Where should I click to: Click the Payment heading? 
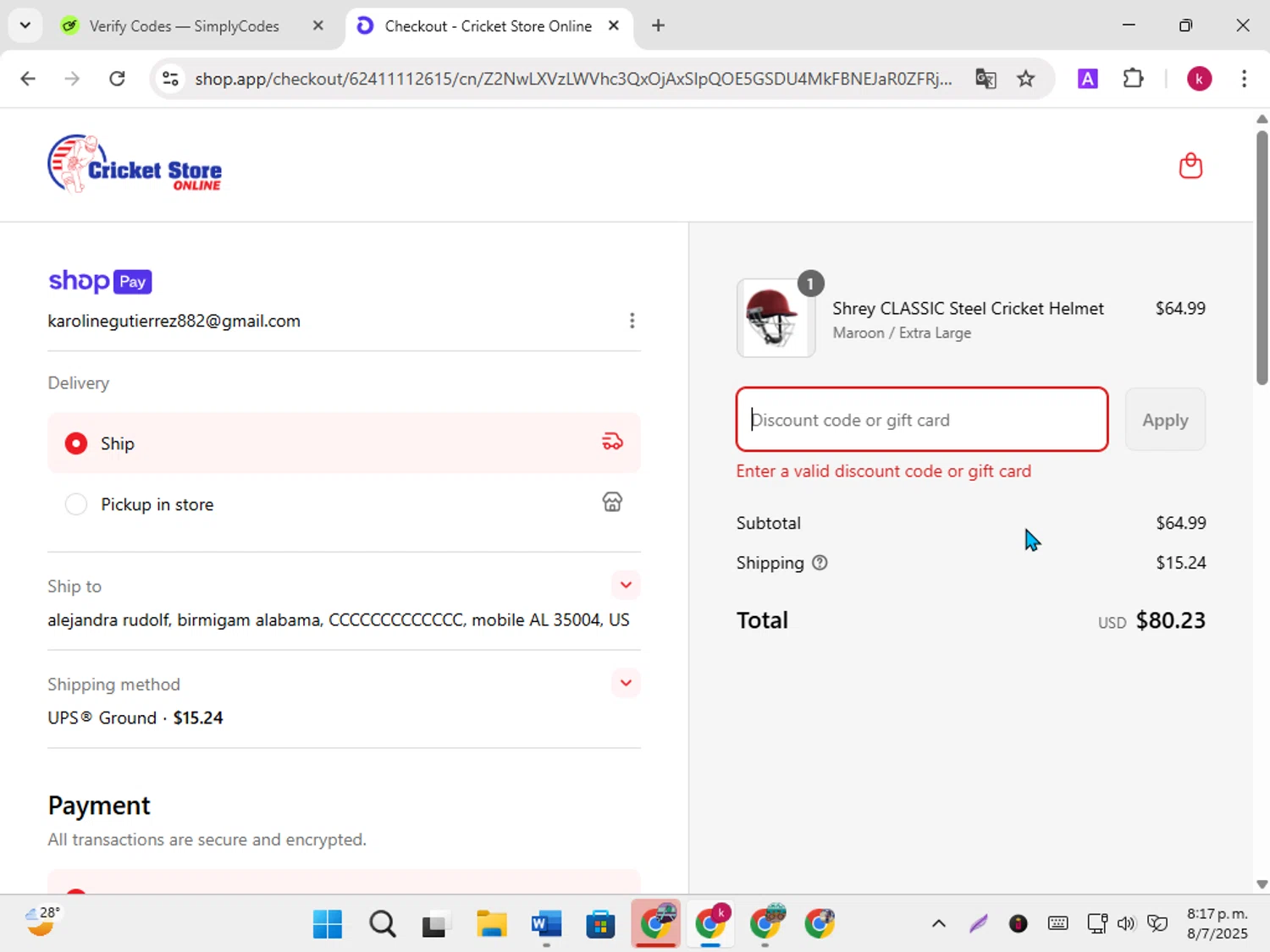(x=99, y=806)
